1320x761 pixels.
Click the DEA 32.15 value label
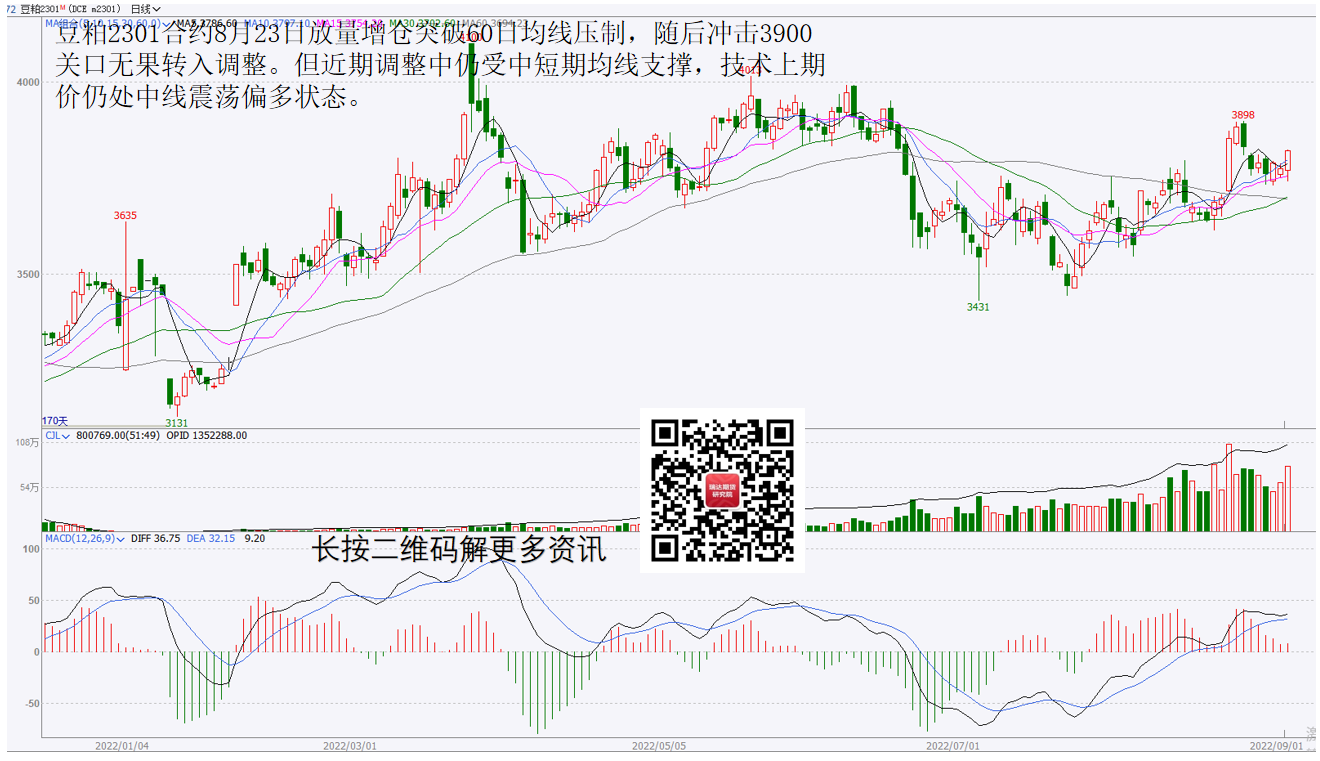coord(213,538)
